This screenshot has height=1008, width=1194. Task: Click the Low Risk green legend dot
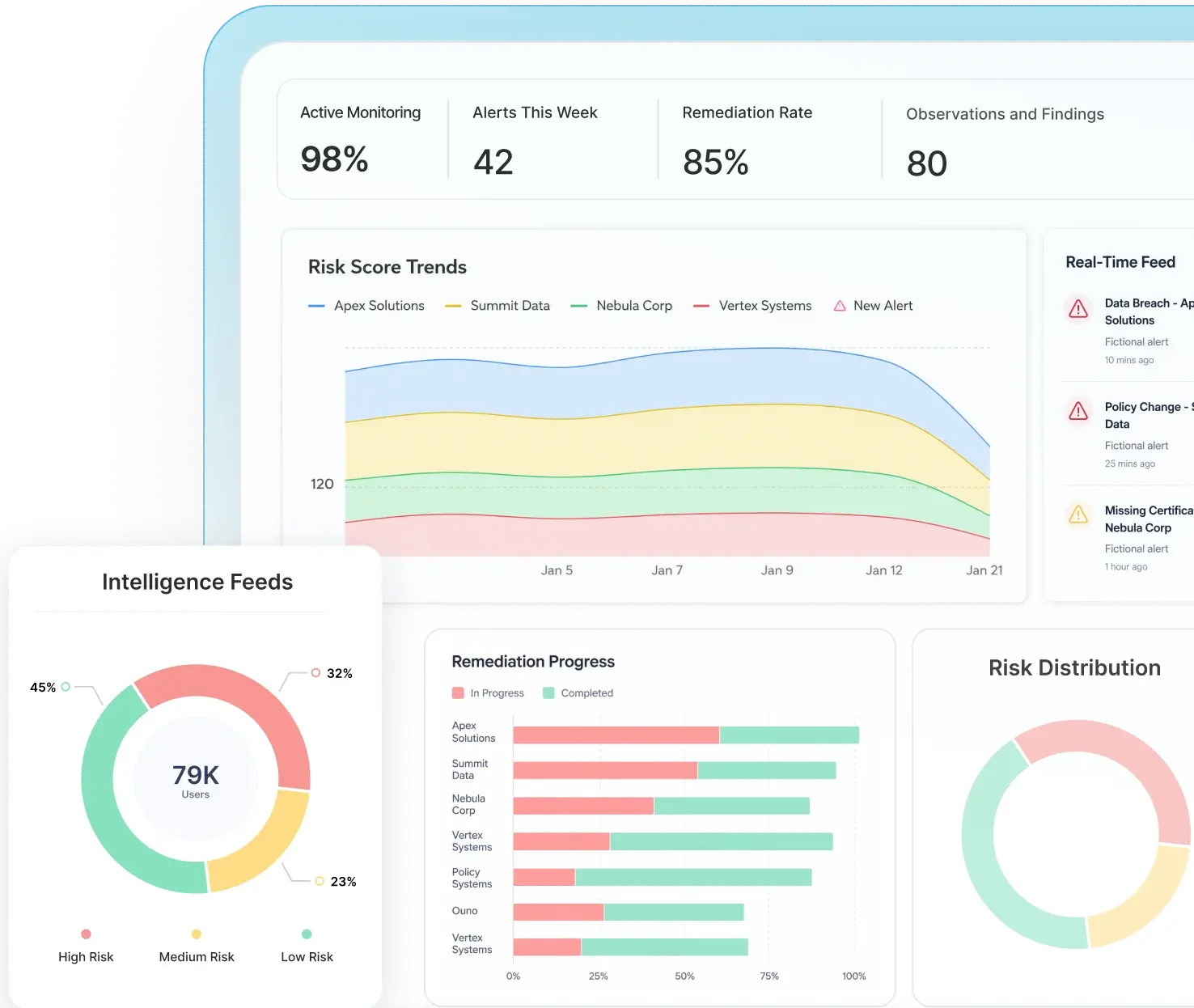307,934
